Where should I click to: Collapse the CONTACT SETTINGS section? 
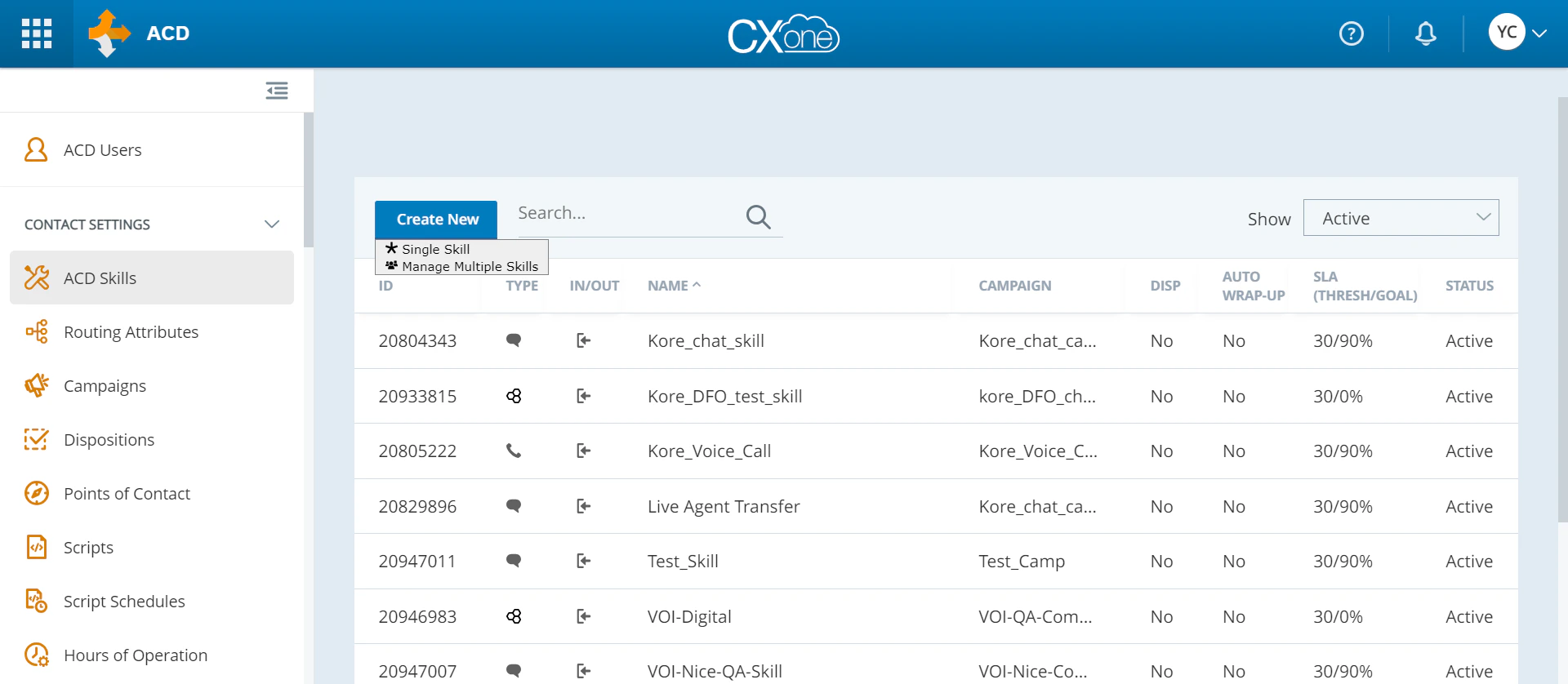(272, 224)
